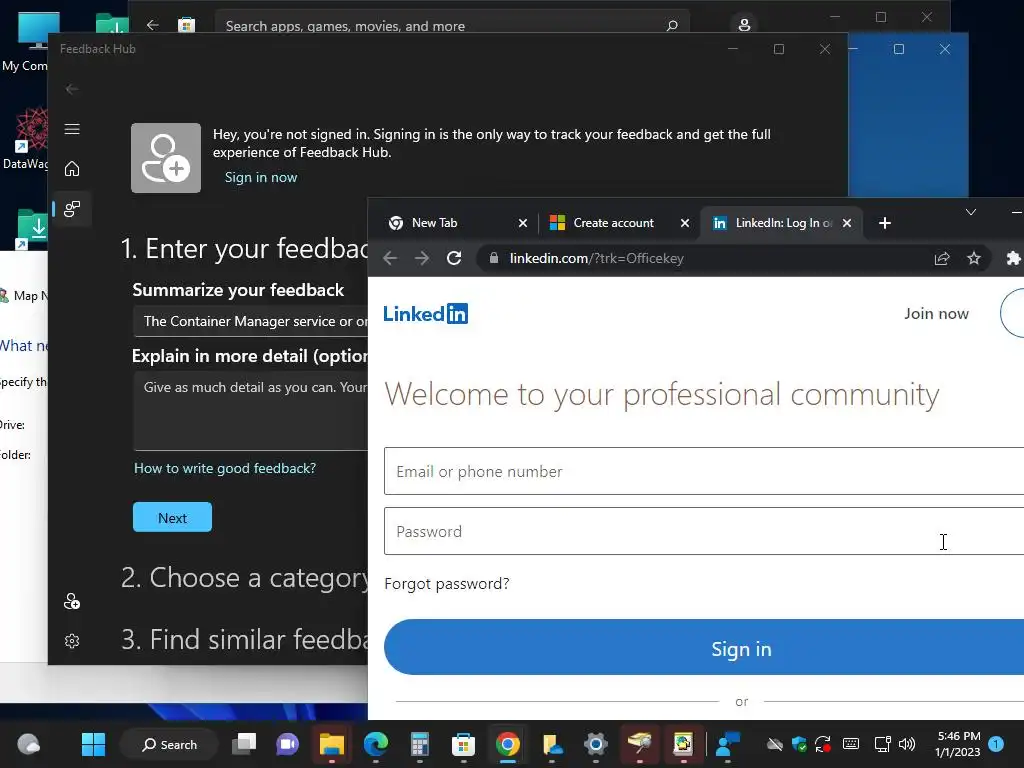1024x768 pixels.
Task: Click taskbar Search box
Action: (x=169, y=744)
